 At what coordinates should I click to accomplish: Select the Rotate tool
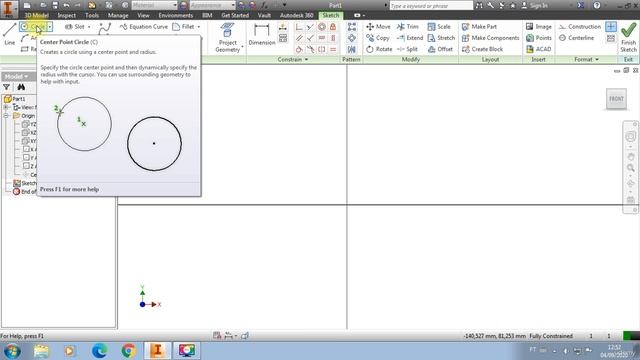(x=379, y=49)
